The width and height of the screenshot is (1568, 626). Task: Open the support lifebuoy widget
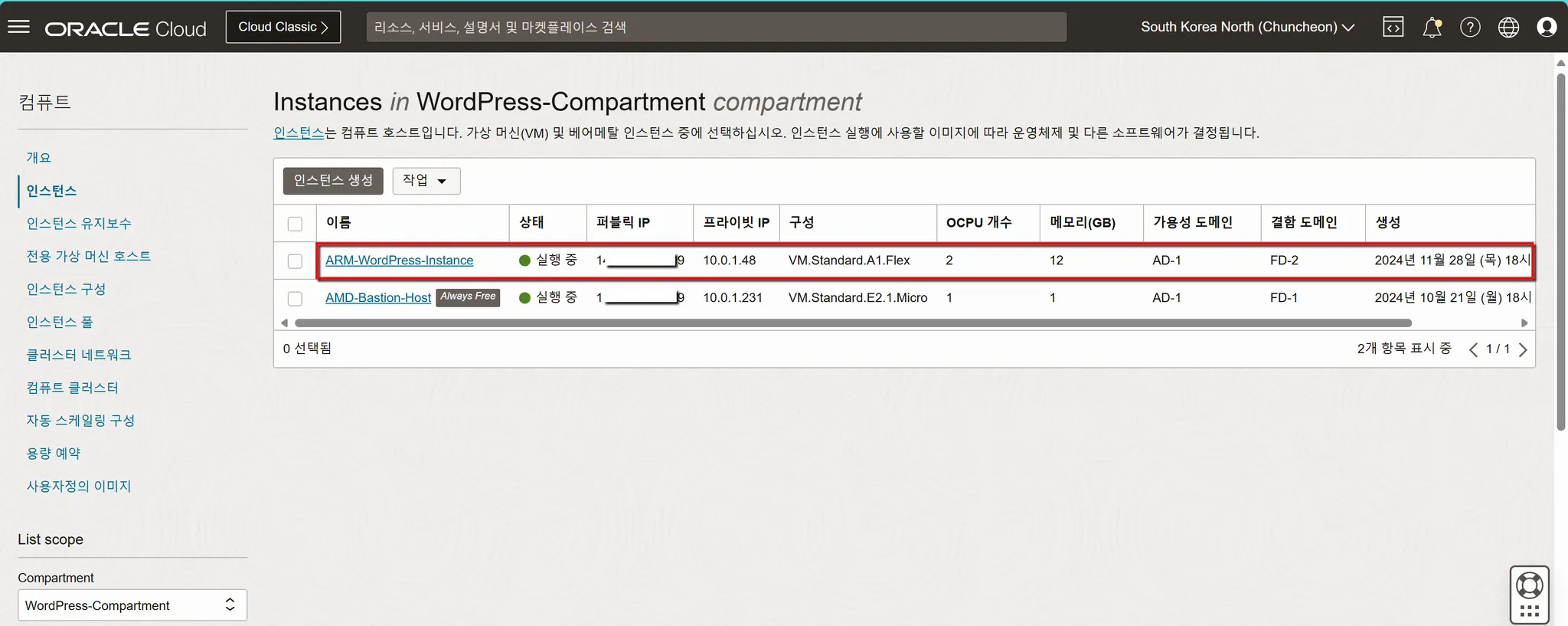coord(1529,595)
